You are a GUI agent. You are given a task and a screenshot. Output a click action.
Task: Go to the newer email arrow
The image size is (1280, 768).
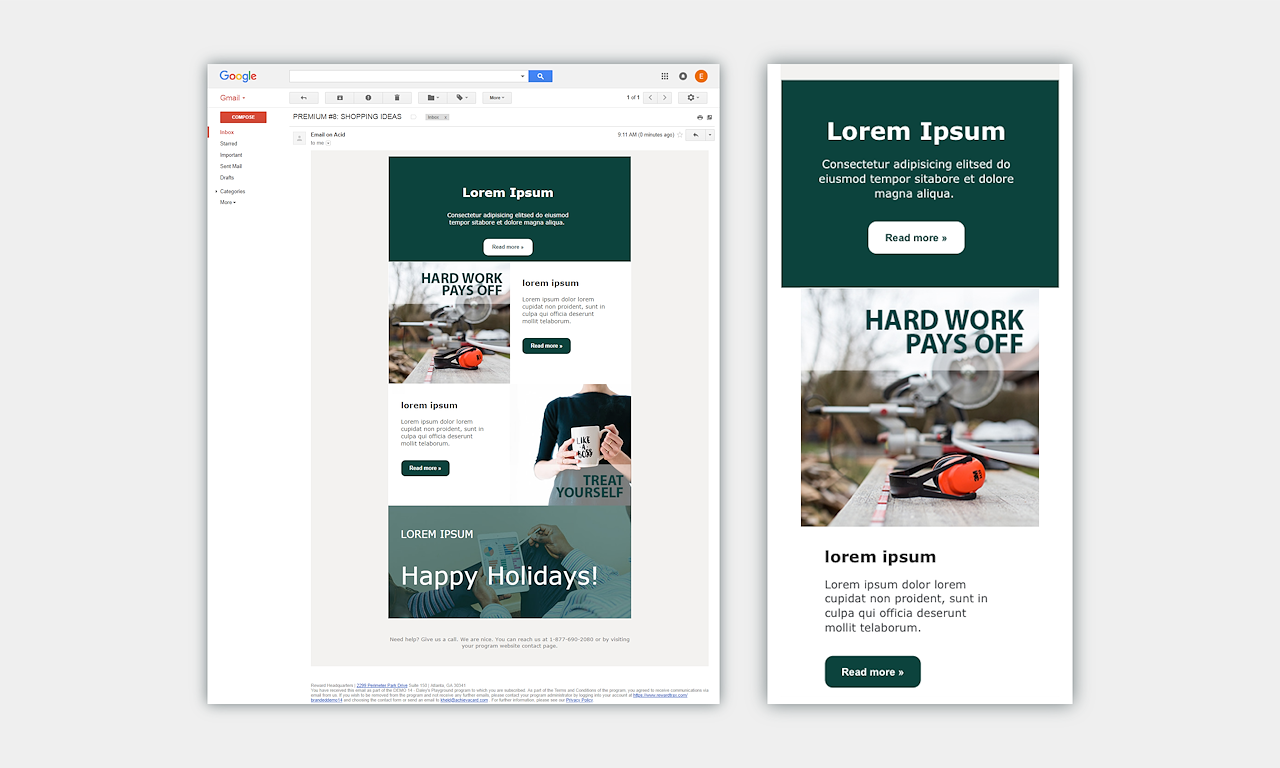pyautogui.click(x=651, y=98)
